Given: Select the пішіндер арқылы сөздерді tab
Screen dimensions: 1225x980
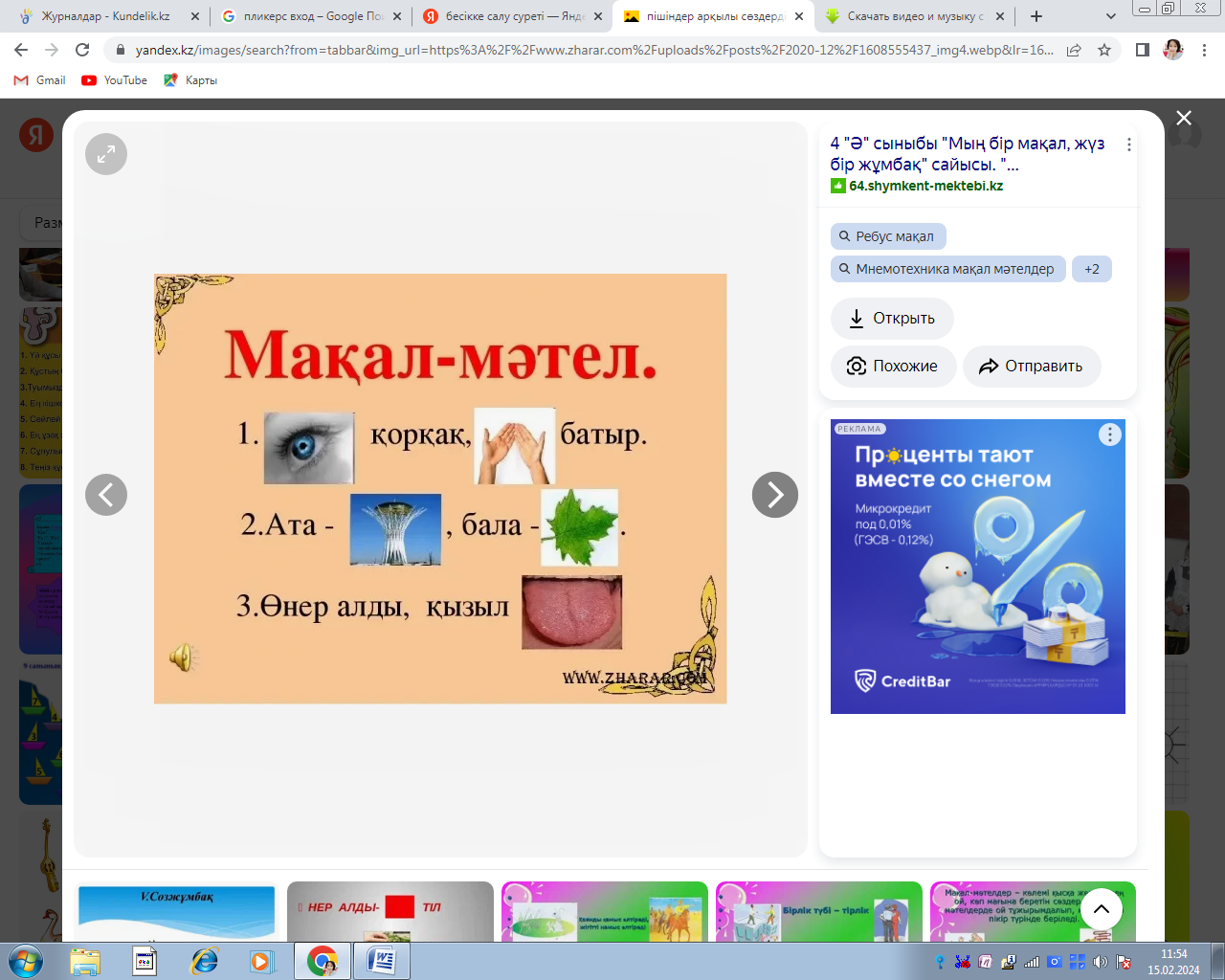Looking at the screenshot, I should tap(713, 16).
